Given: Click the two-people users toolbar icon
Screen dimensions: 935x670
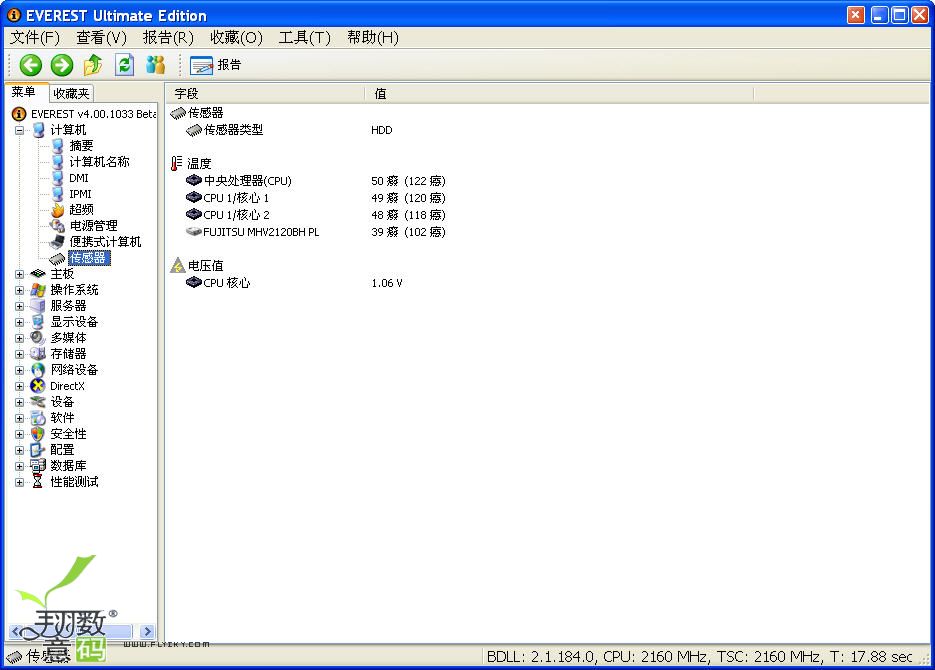Looking at the screenshot, I should 155,64.
